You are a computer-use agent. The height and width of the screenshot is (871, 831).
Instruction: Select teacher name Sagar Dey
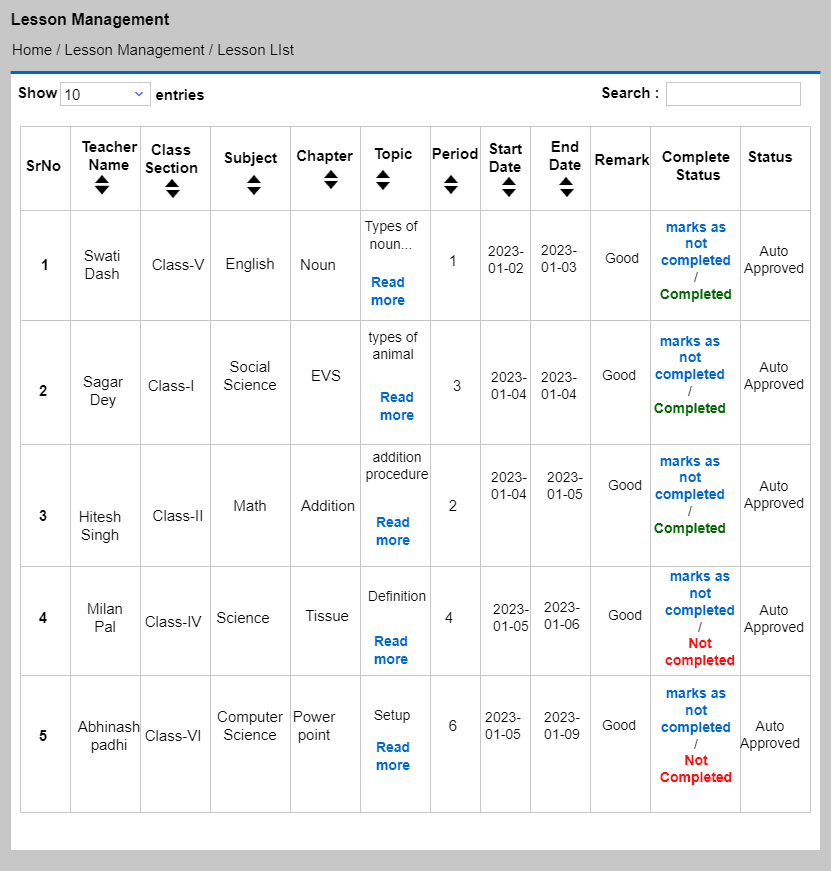(x=103, y=391)
